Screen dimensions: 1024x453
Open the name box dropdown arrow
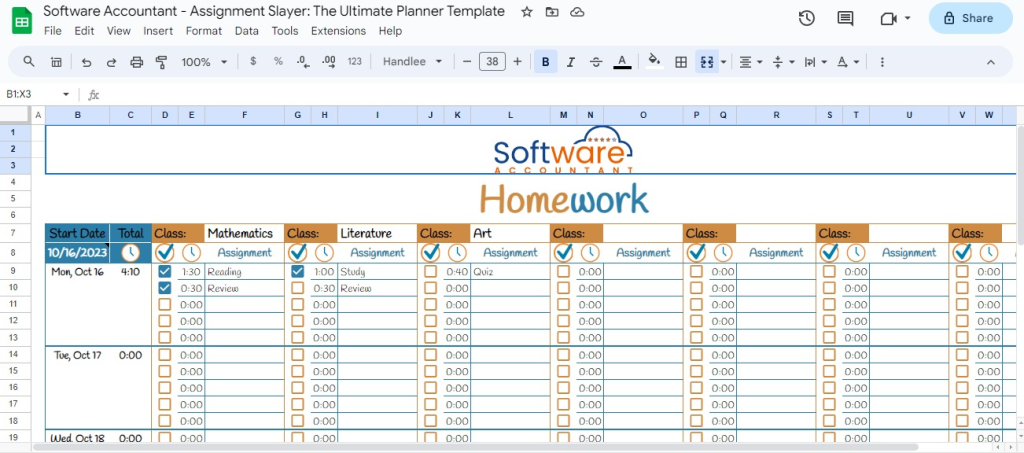pos(65,95)
